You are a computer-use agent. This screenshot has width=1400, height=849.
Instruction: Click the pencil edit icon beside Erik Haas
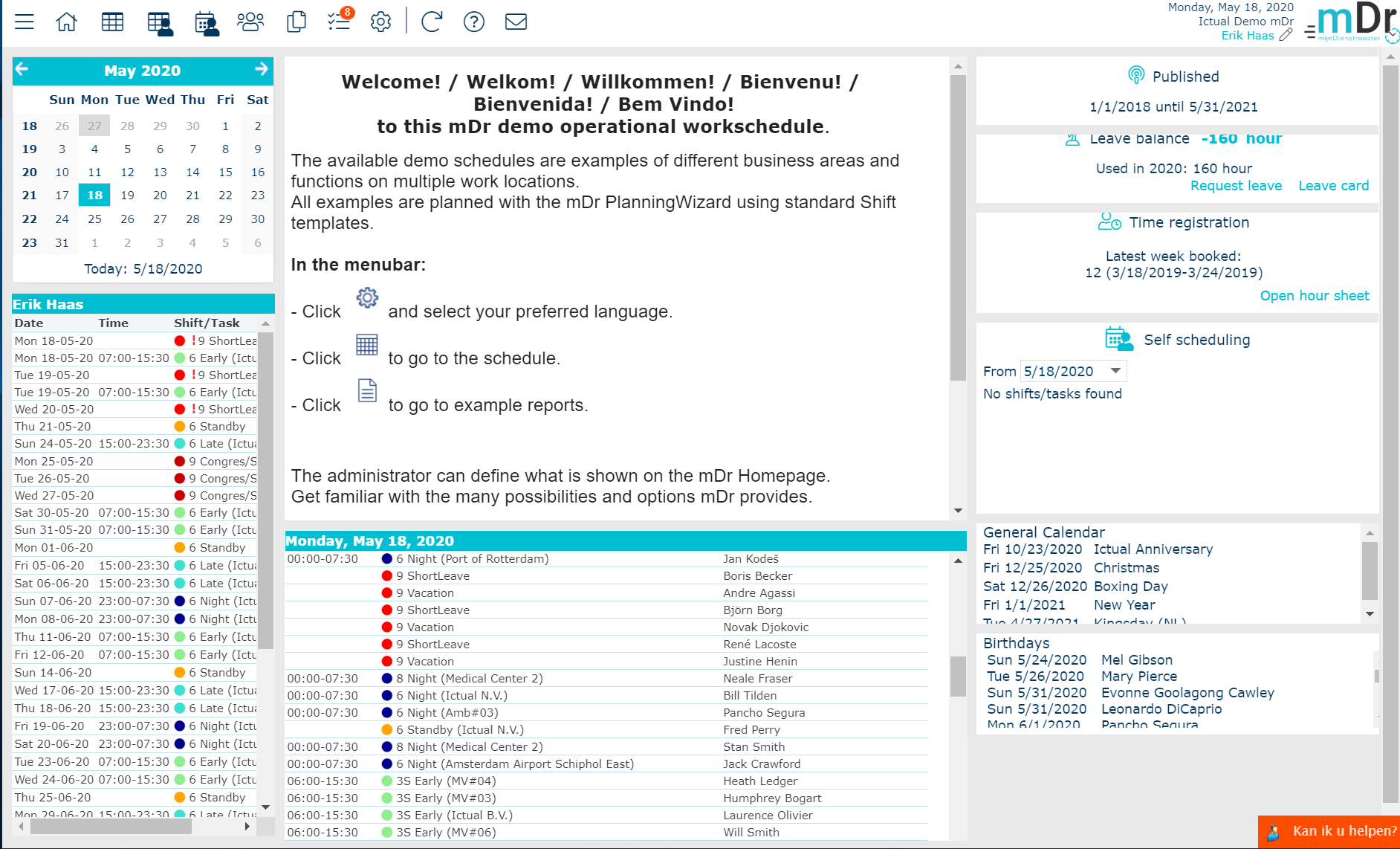1286,35
